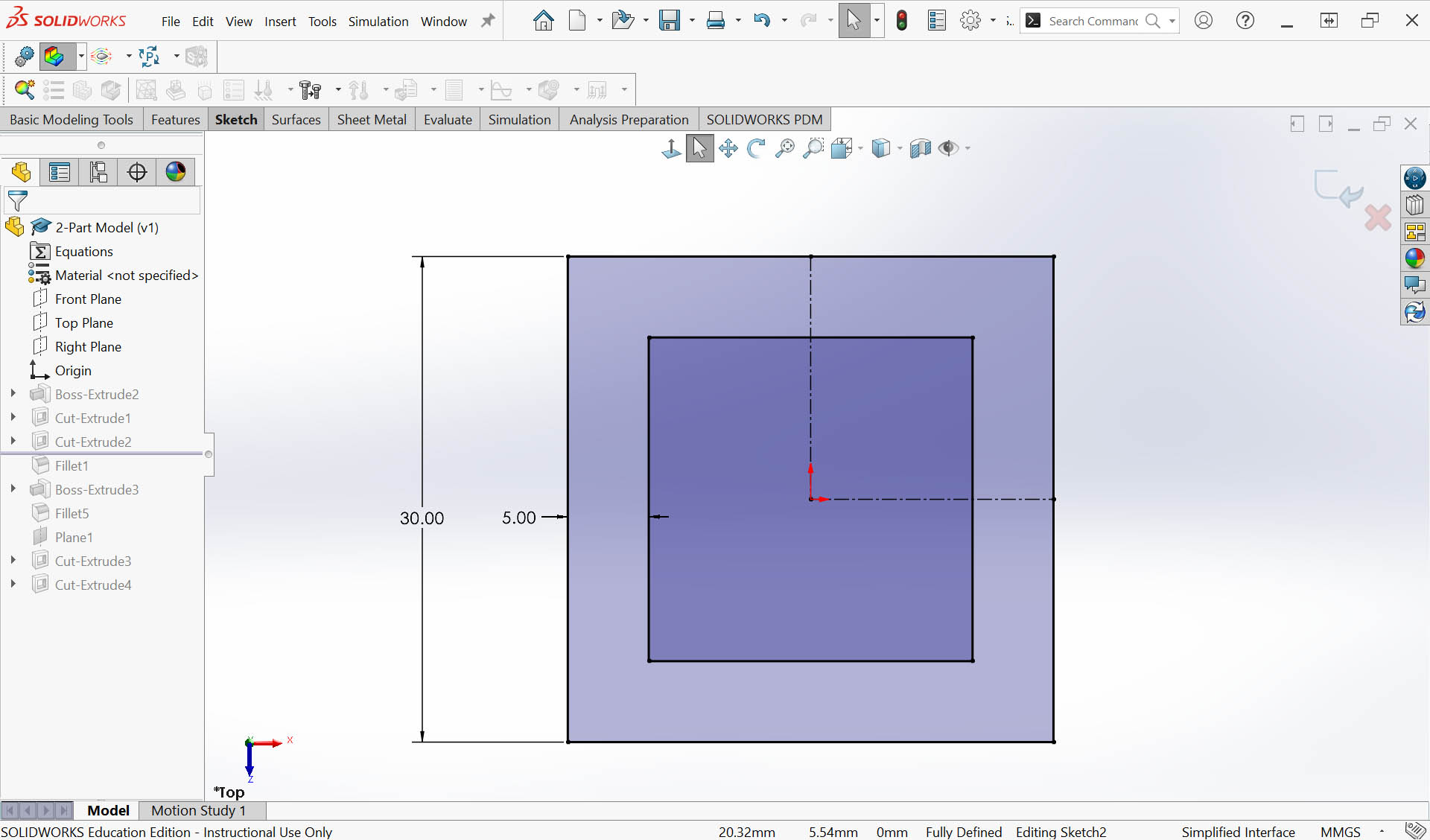Click the Section View icon

pos(921,148)
